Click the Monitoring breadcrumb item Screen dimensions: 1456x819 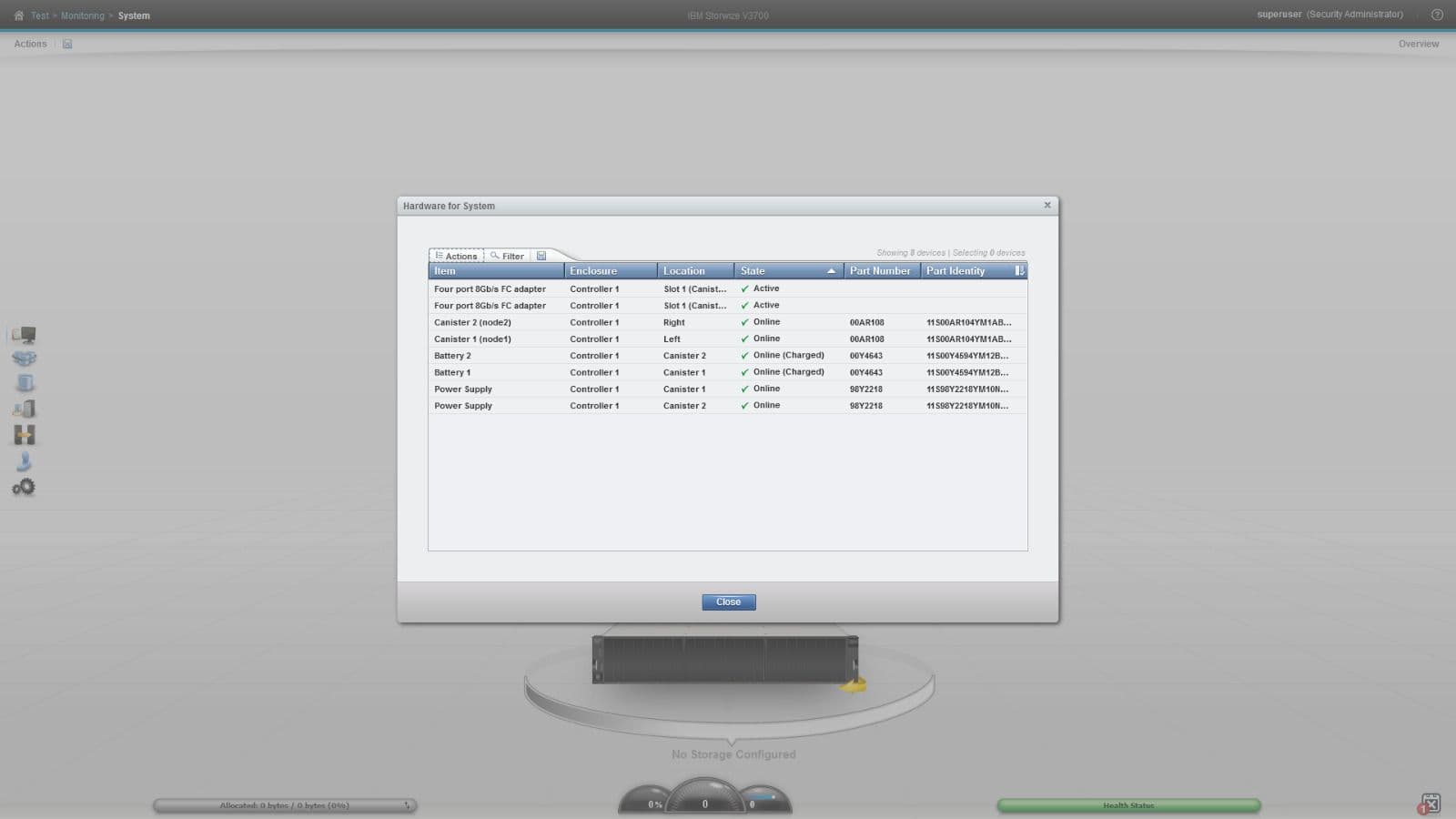point(82,15)
